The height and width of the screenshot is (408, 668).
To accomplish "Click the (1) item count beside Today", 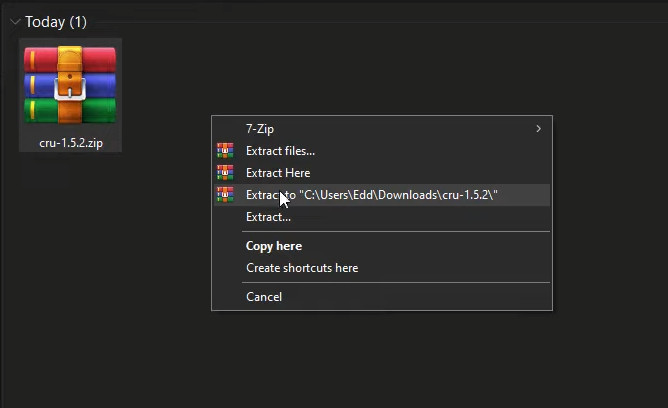I will click(x=77, y=21).
